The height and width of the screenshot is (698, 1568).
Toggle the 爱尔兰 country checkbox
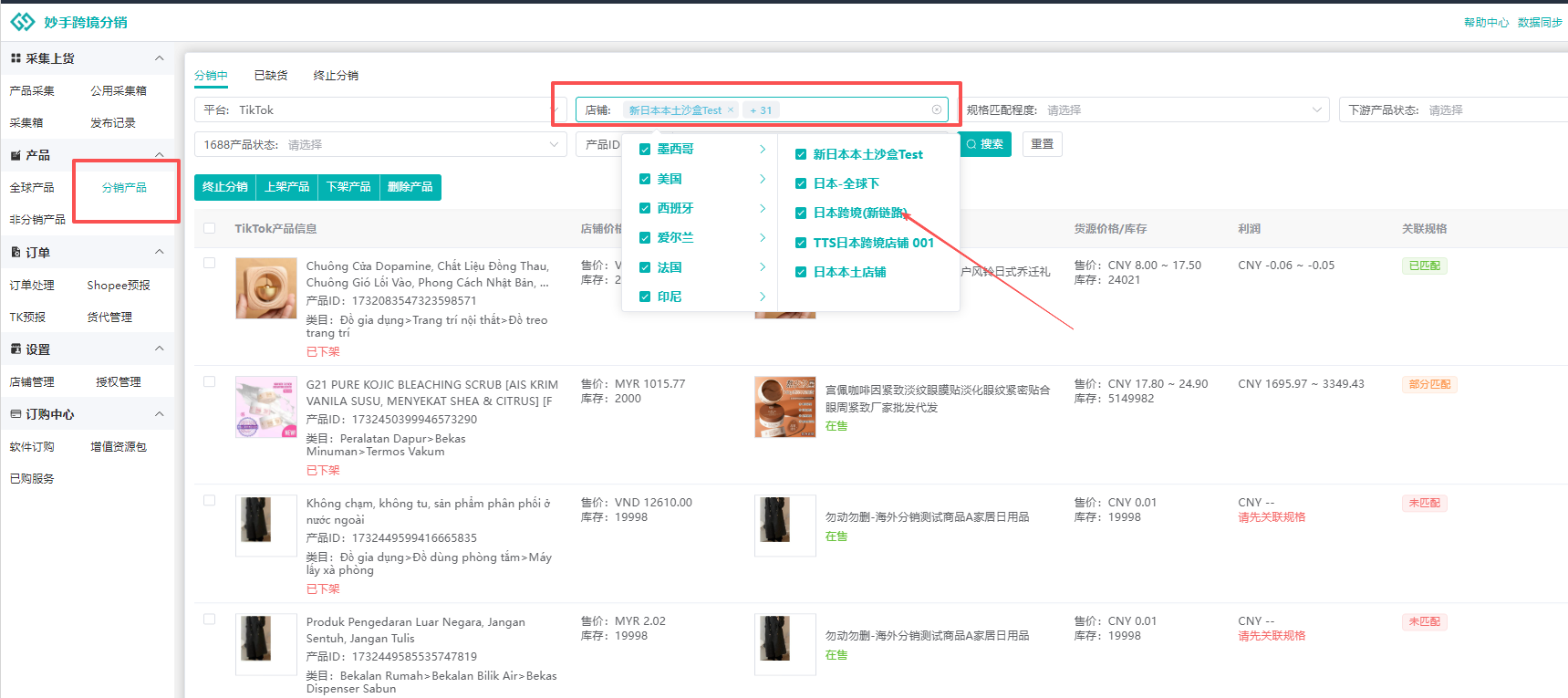(645, 237)
